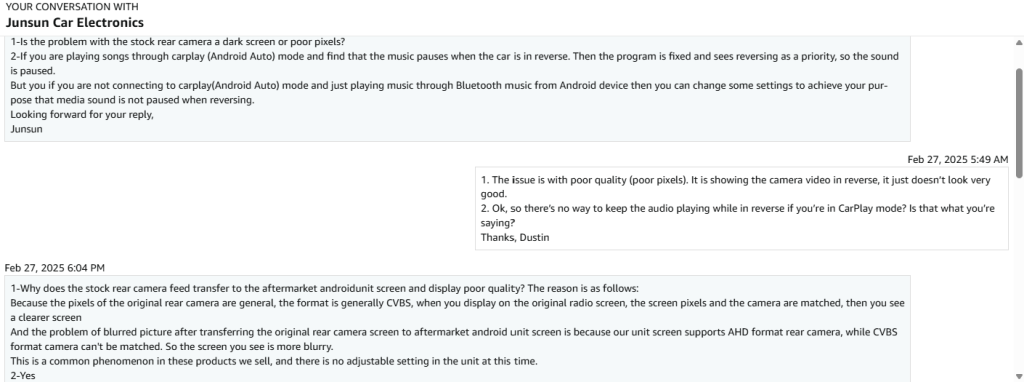Click Dustin's question about CarPlay mode audio

click(x=738, y=215)
